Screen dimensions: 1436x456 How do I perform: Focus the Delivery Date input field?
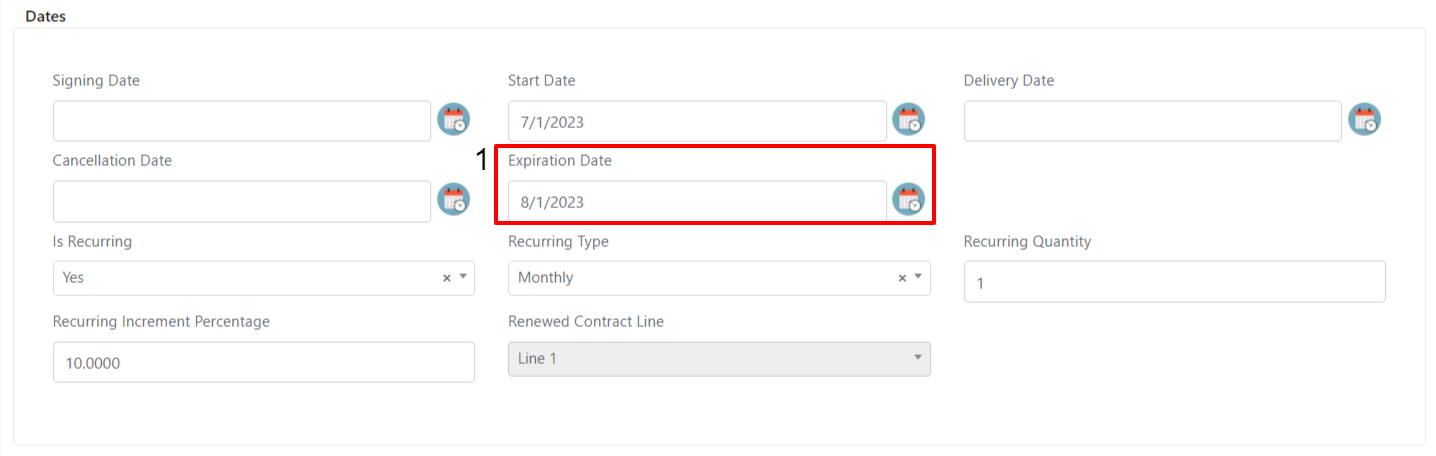tap(1153, 121)
